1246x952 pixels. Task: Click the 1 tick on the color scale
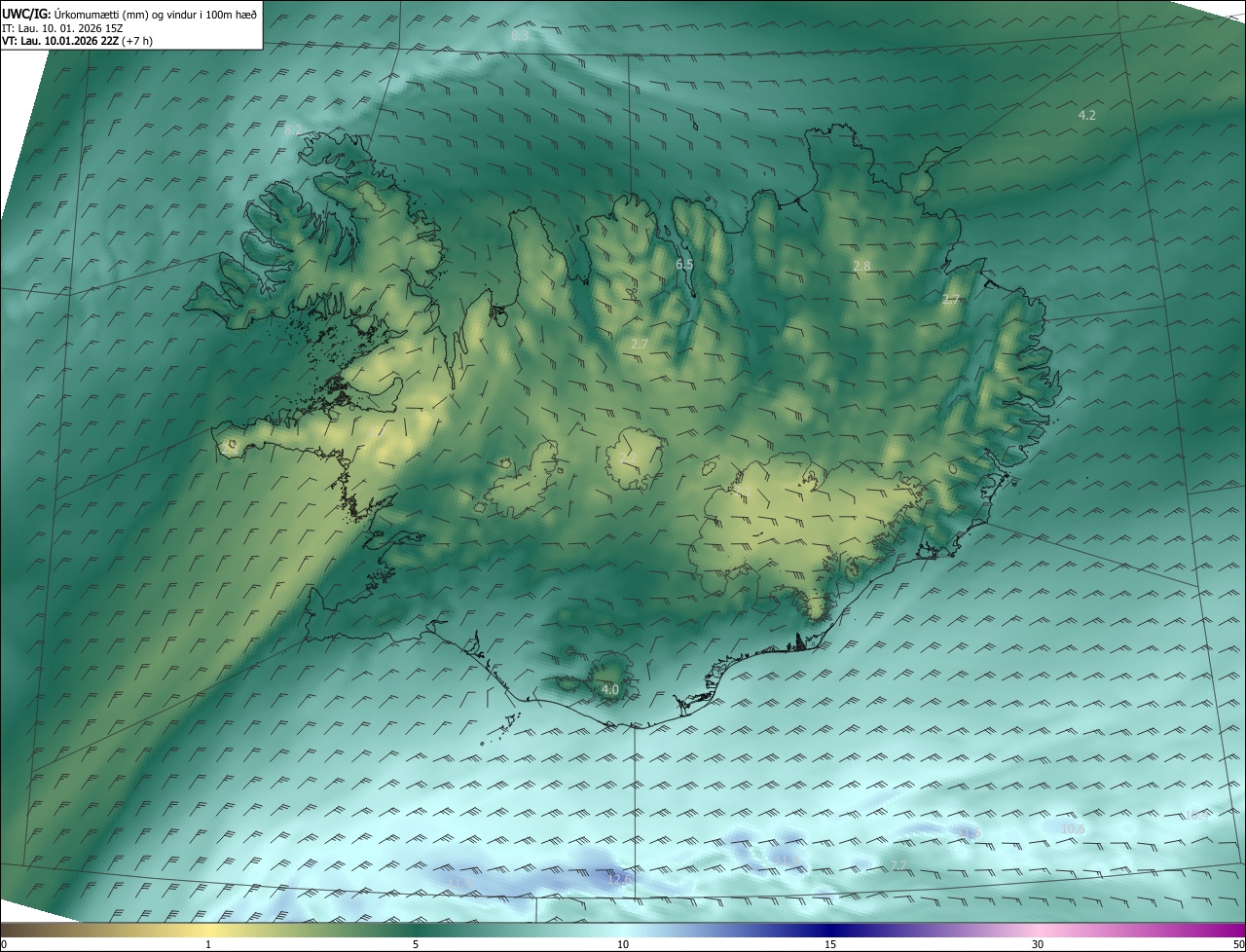[x=208, y=944]
